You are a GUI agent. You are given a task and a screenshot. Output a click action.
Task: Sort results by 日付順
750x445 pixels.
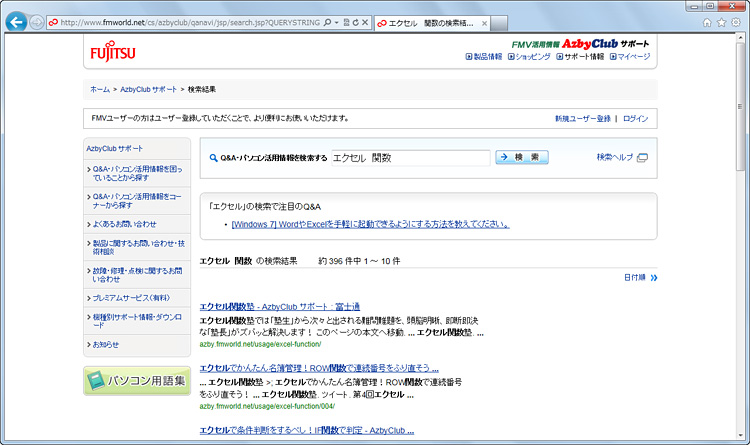tap(635, 278)
